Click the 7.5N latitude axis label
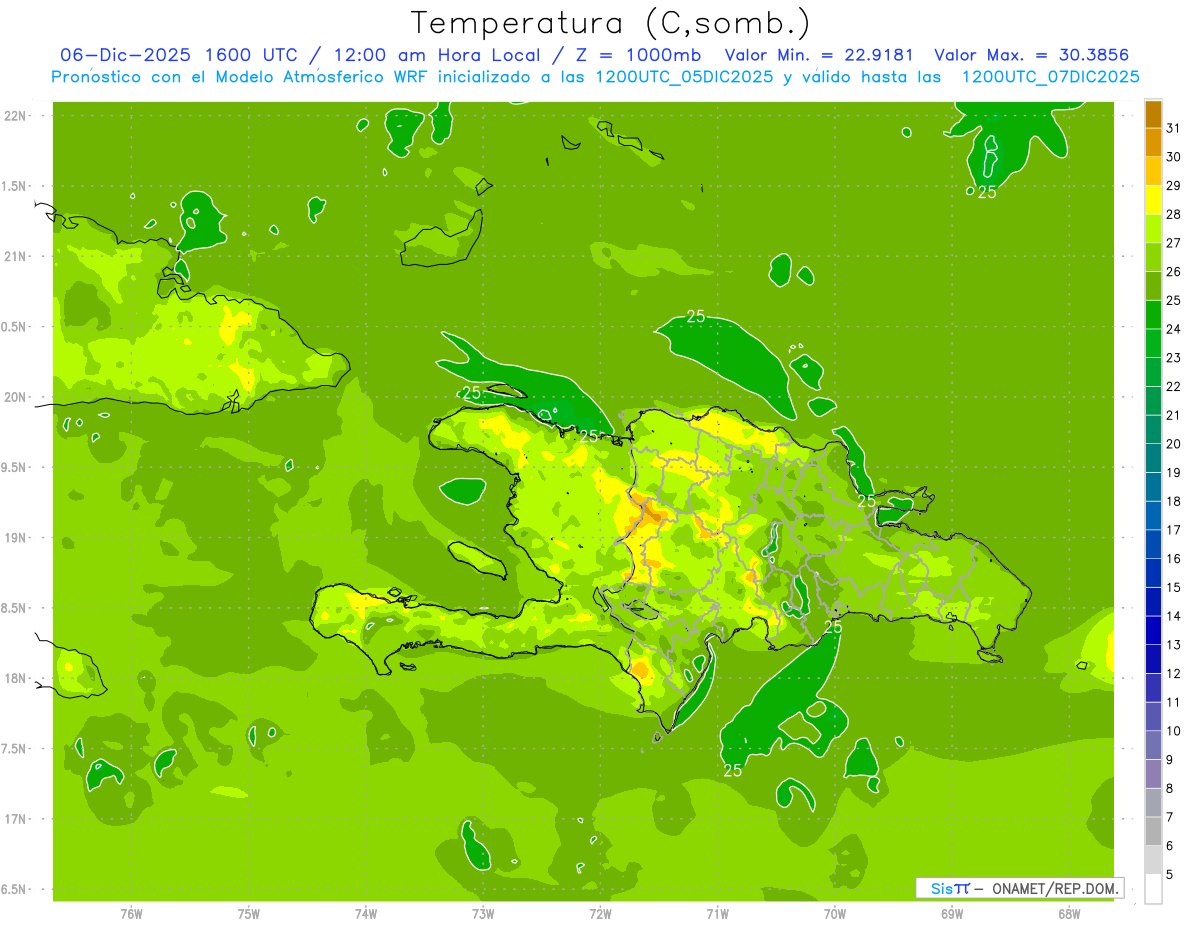The image size is (1200, 927). click(x=14, y=749)
